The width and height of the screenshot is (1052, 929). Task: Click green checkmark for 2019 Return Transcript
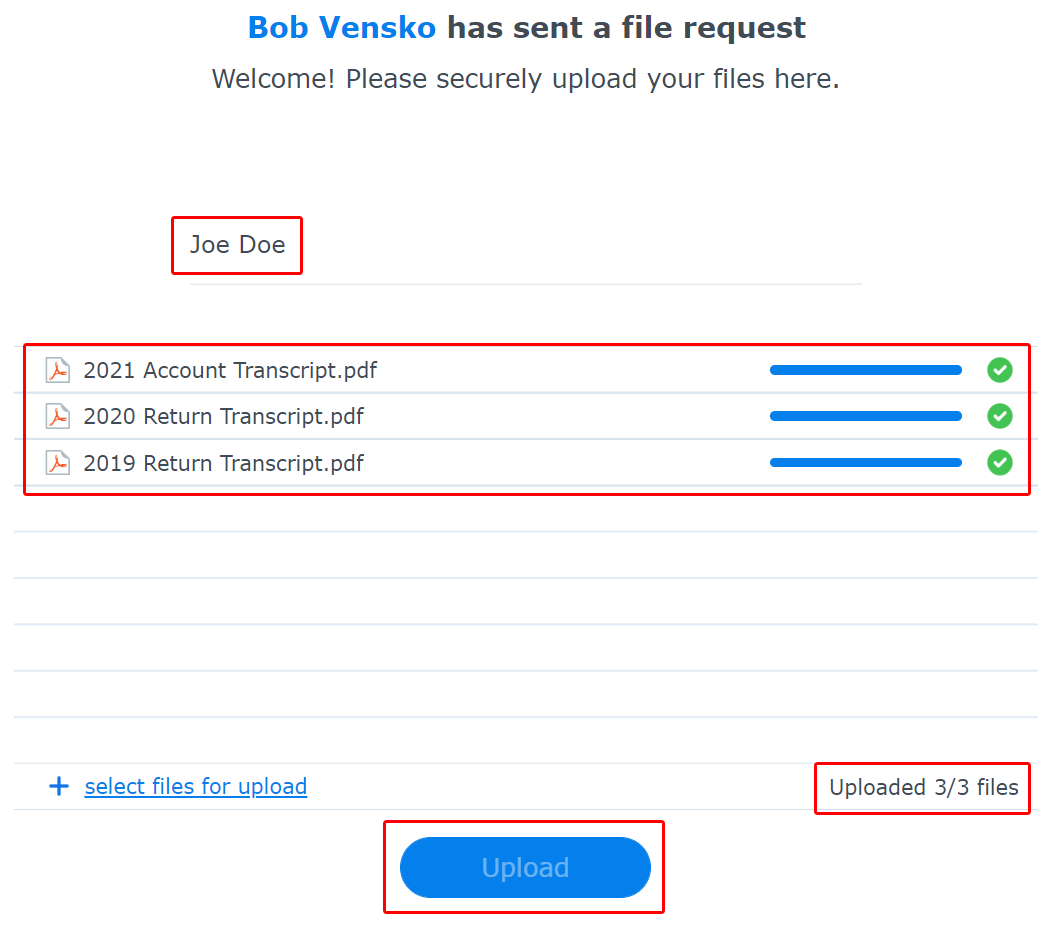point(1000,463)
